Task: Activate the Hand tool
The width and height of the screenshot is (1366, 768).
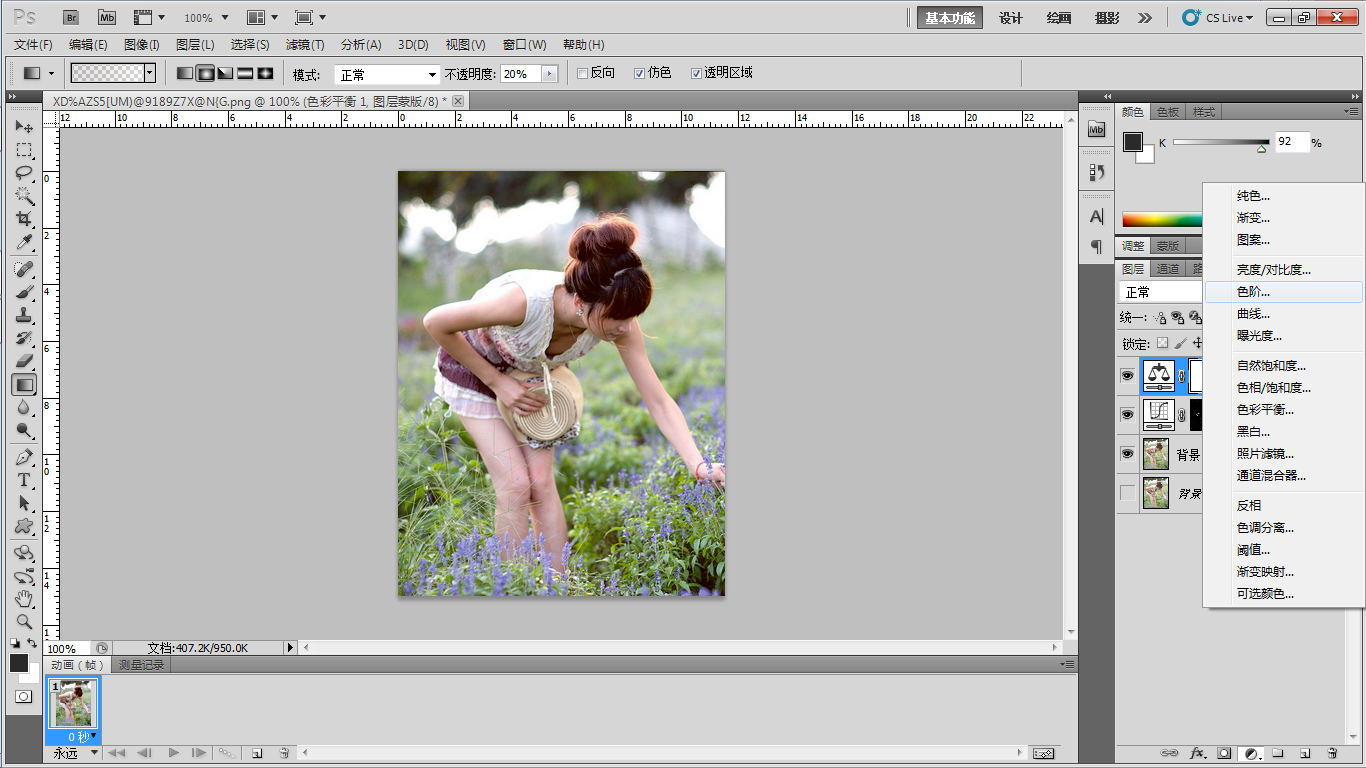Action: tap(24, 599)
